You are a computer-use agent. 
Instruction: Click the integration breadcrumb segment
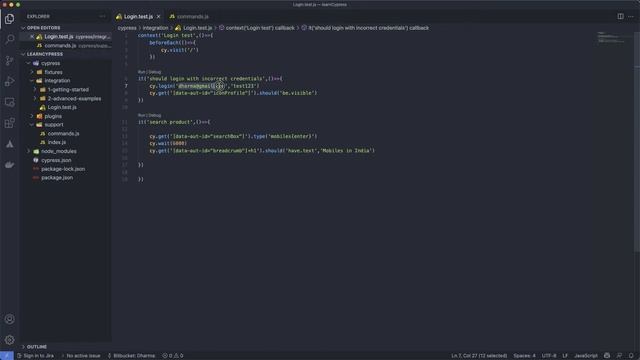[x=155, y=28]
